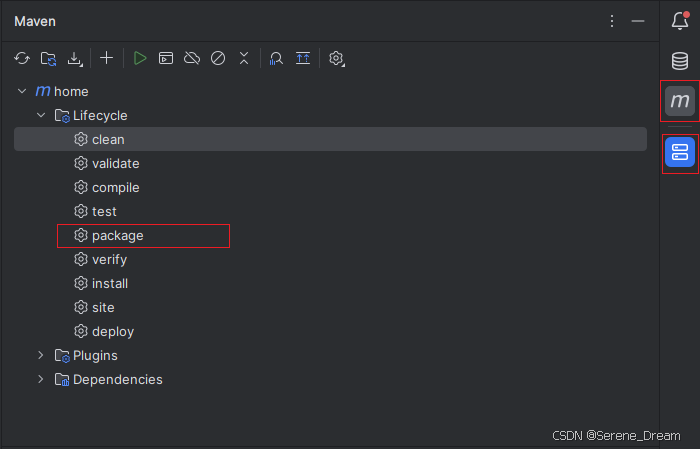Add Maven projects with the plus icon
This screenshot has width=700, height=449.
click(106, 58)
